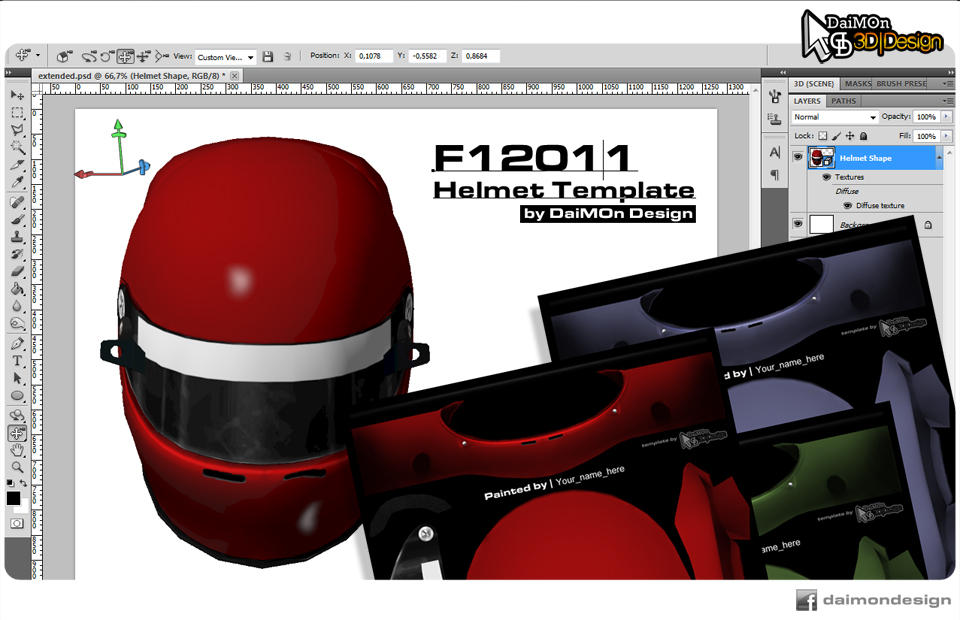Close the extended.psd document tab
Screen dimensions: 960x620
tap(234, 75)
